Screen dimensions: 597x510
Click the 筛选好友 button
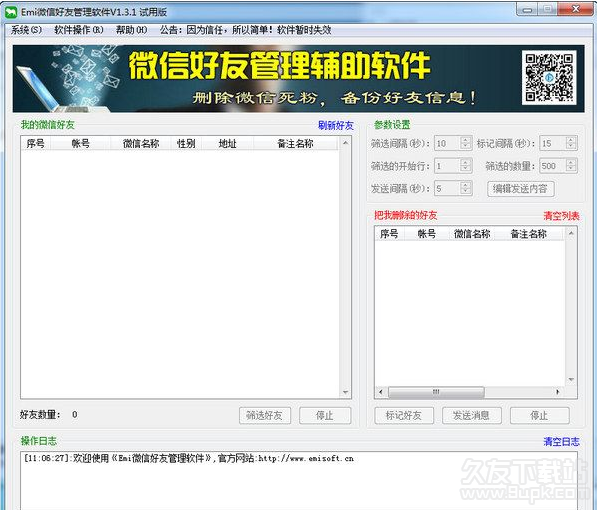click(265, 415)
